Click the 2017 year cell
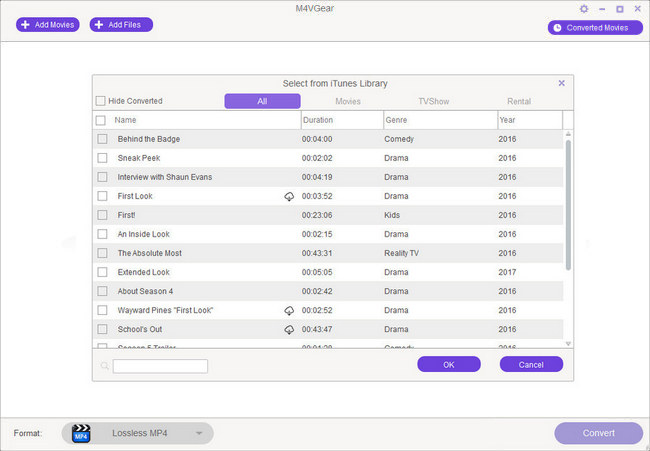 coord(507,272)
